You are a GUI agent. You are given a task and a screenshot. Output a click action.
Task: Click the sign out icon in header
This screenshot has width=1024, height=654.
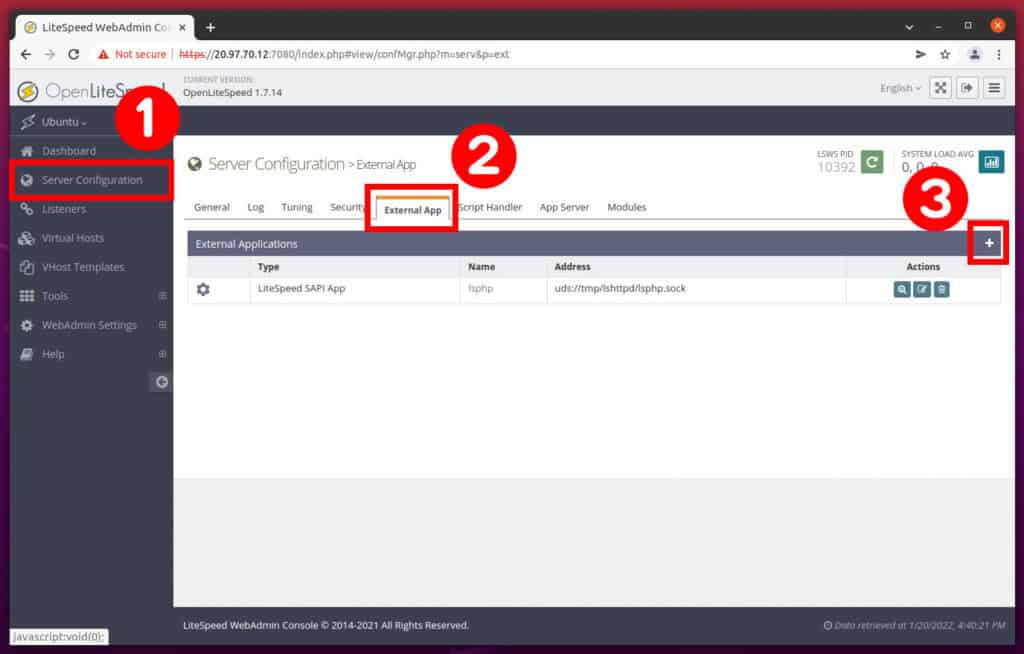pos(967,88)
